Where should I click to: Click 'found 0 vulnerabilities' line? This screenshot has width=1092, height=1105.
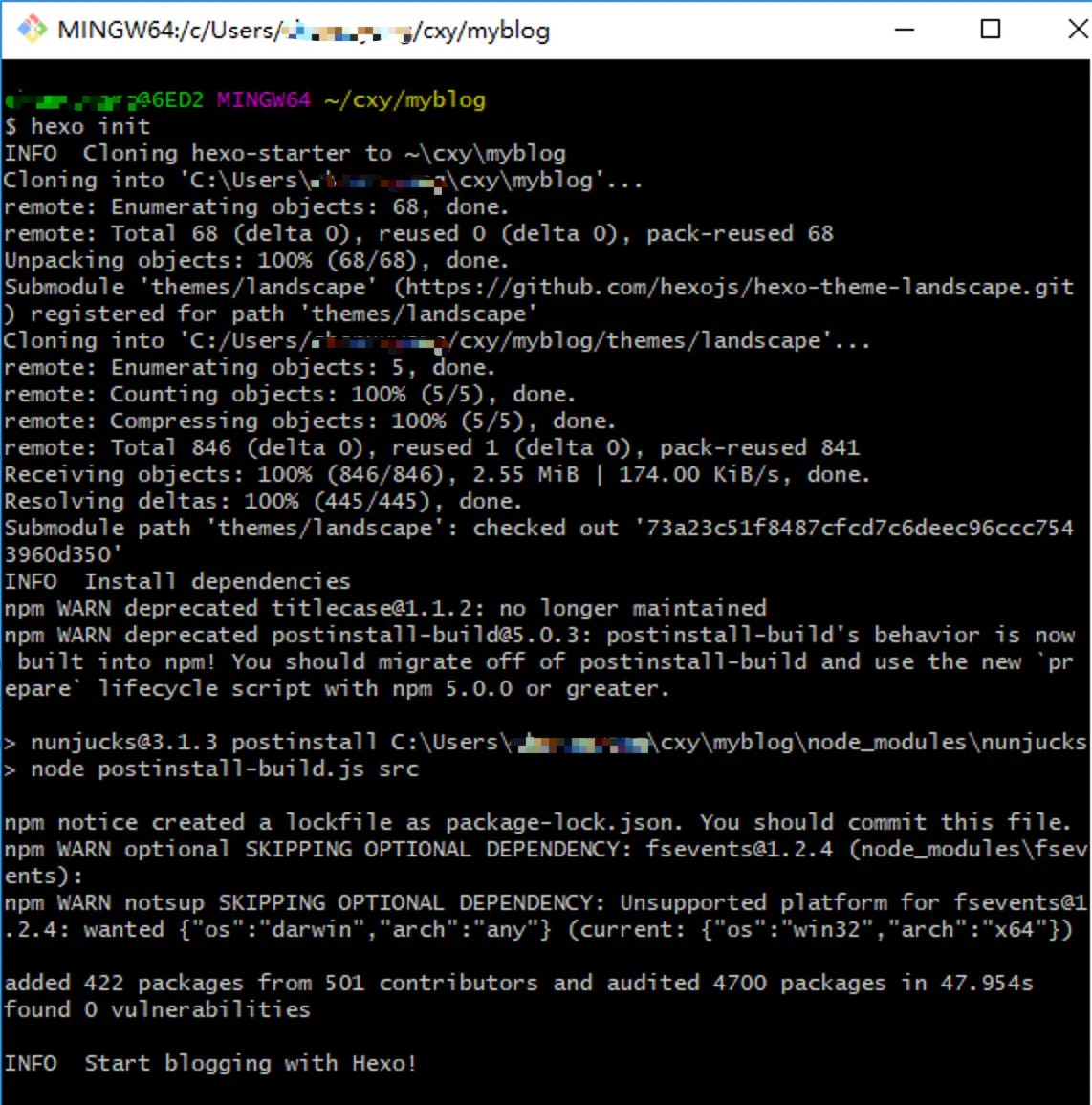[x=157, y=1010]
